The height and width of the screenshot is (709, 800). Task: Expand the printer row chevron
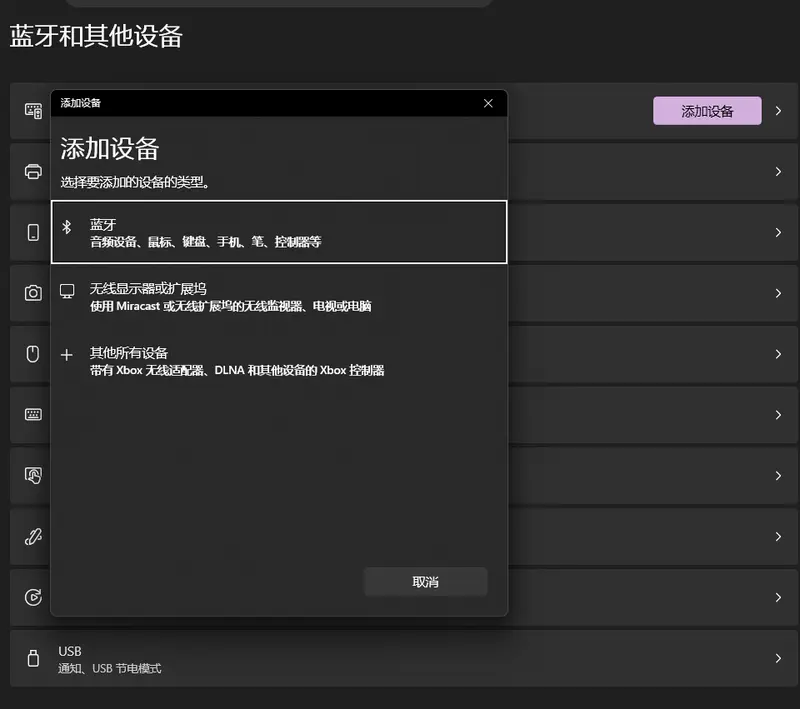coord(778,171)
